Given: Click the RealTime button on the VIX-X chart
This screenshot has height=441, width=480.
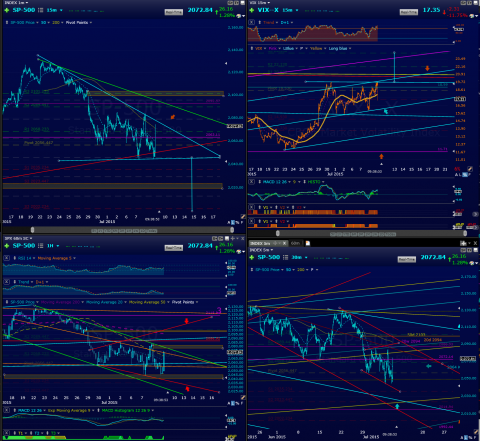Looking at the screenshot, I should coord(408,12).
